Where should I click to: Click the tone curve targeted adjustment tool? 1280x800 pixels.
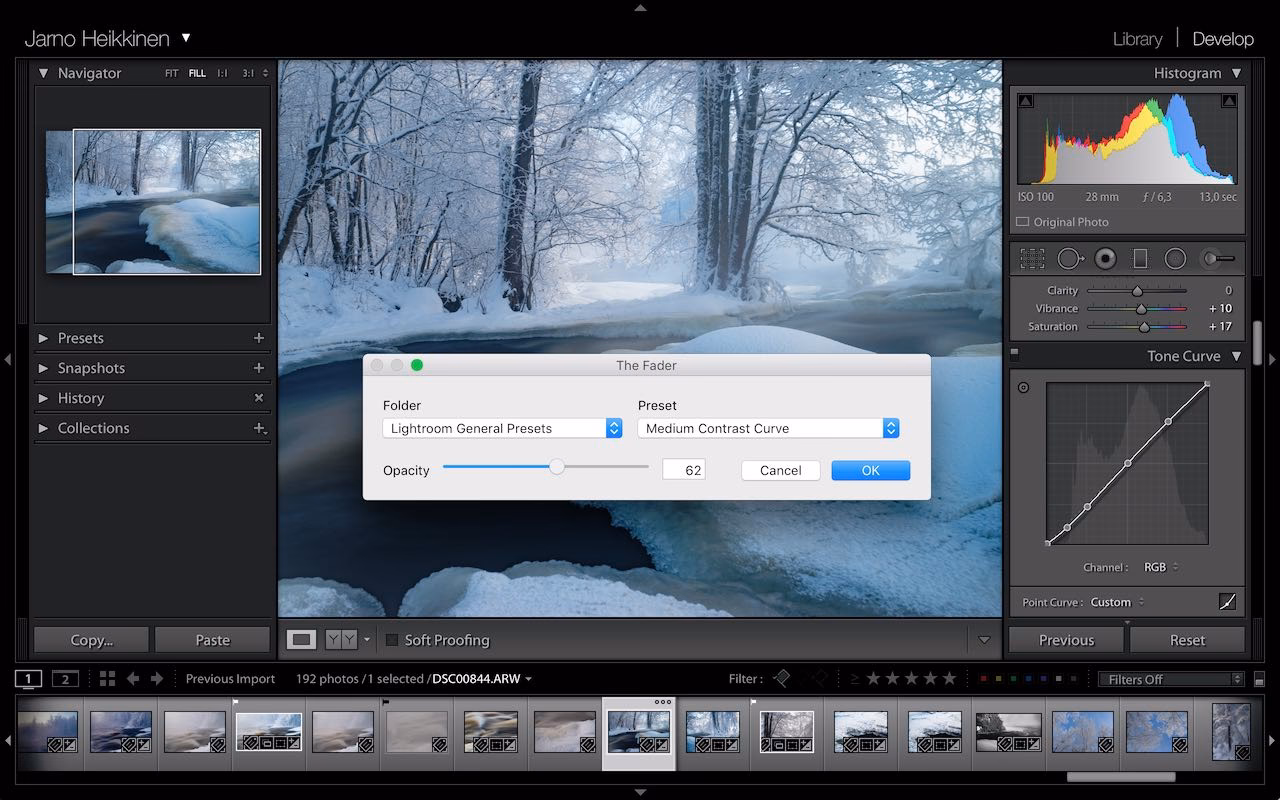pos(1023,388)
